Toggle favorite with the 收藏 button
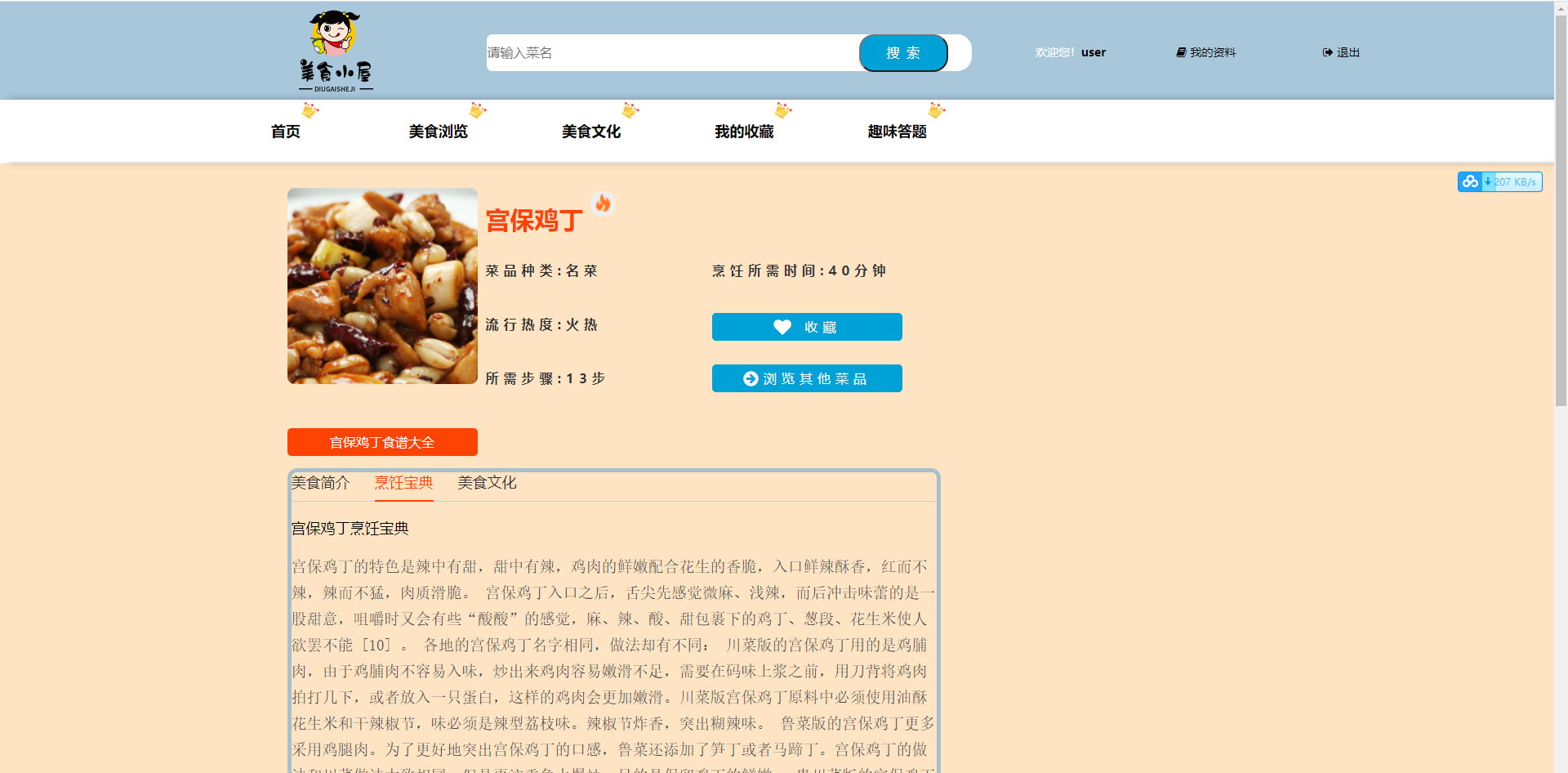Image resolution: width=1568 pixels, height=773 pixels. pyautogui.click(x=807, y=326)
